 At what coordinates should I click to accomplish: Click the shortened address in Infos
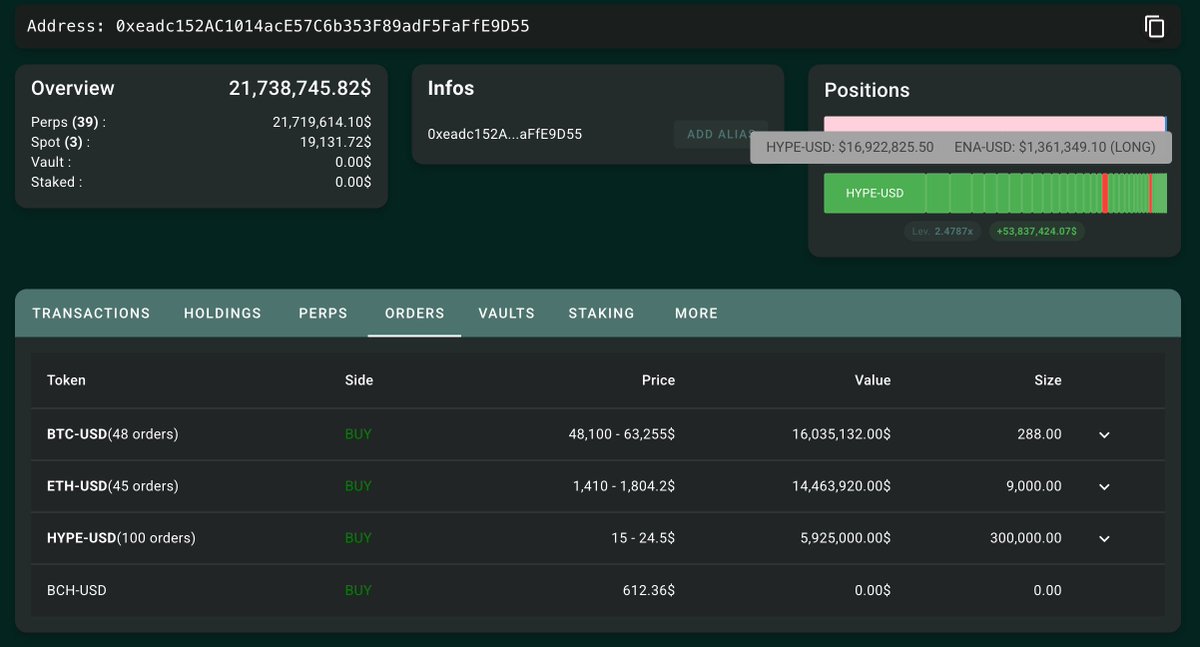point(504,134)
